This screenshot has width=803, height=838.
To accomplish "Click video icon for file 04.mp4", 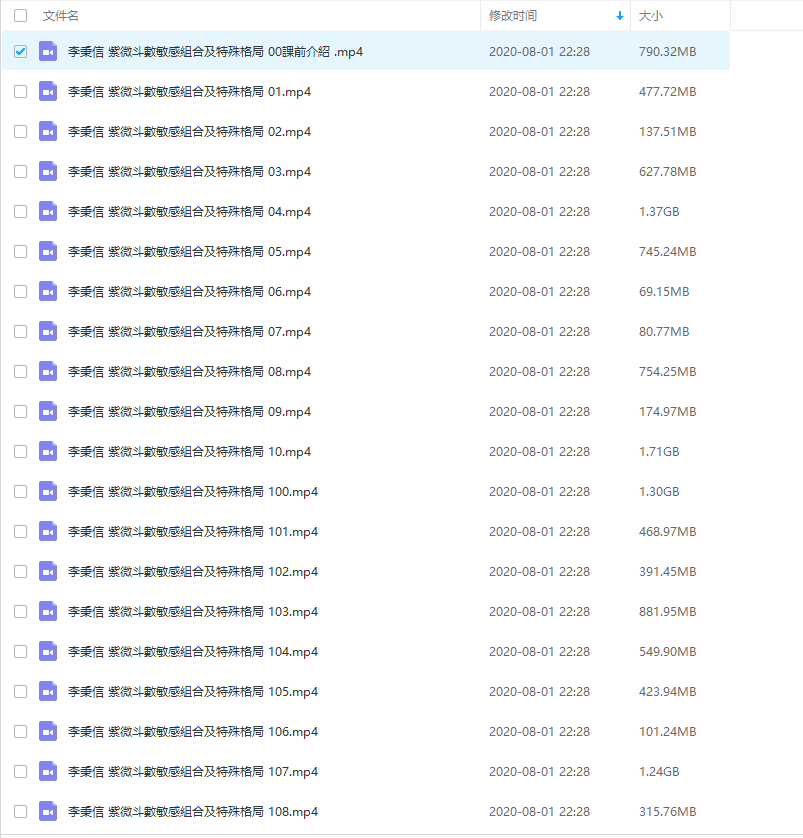I will 48,212.
